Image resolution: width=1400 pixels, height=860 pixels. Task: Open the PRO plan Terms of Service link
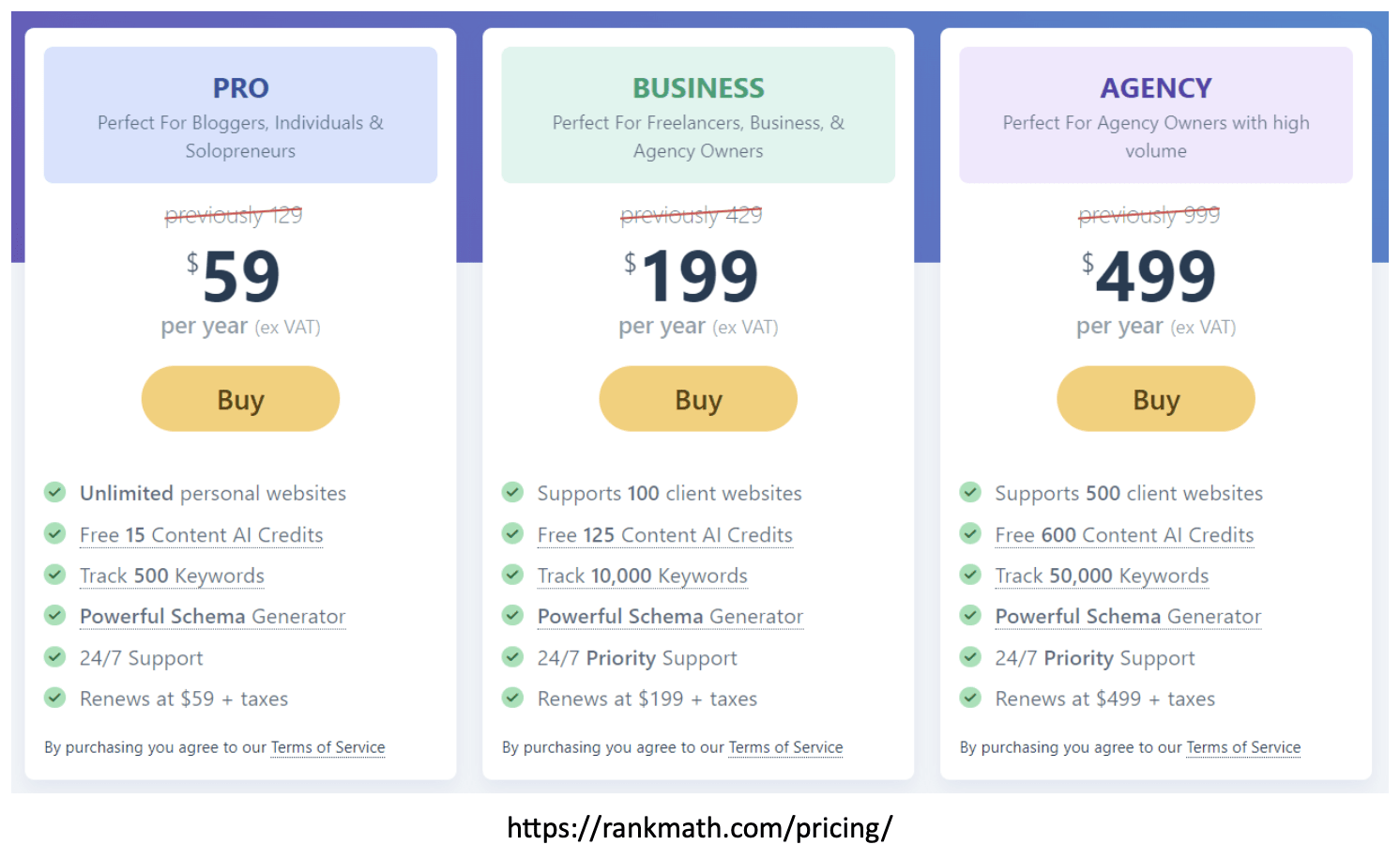point(328,747)
